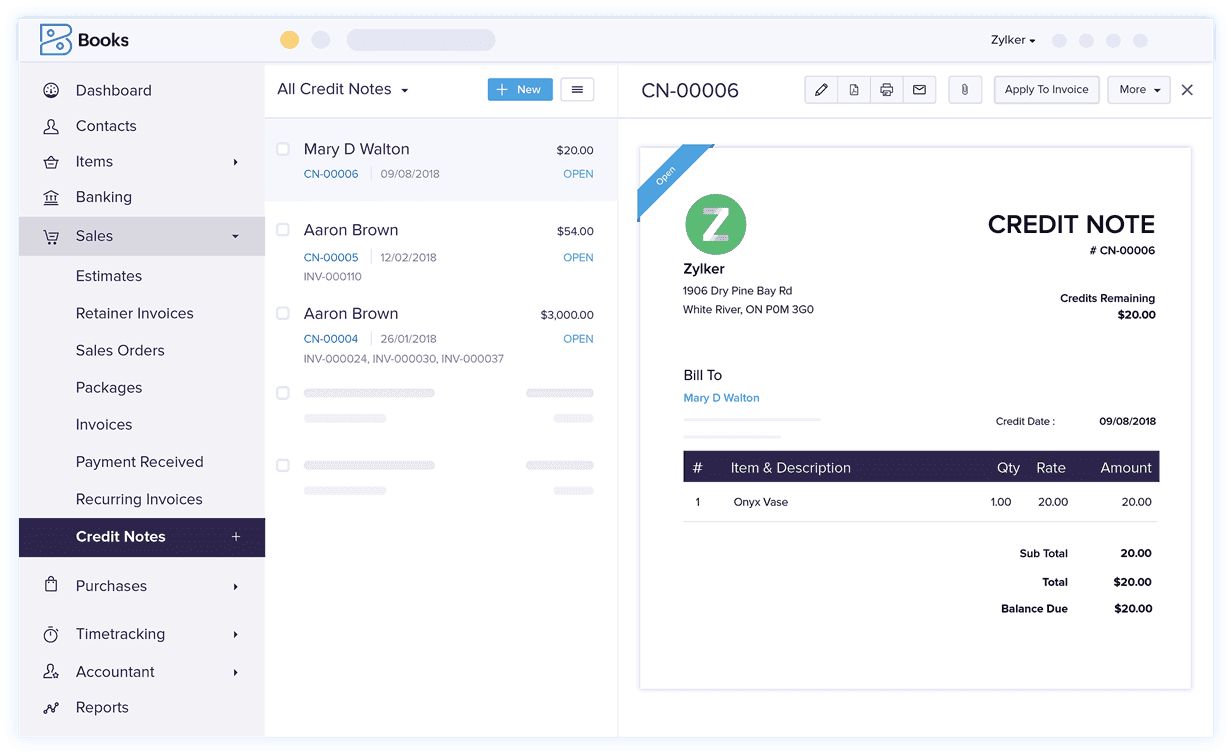The image size is (1231, 755).
Task: Click the Banking icon in the sidebar
Action: 51,197
